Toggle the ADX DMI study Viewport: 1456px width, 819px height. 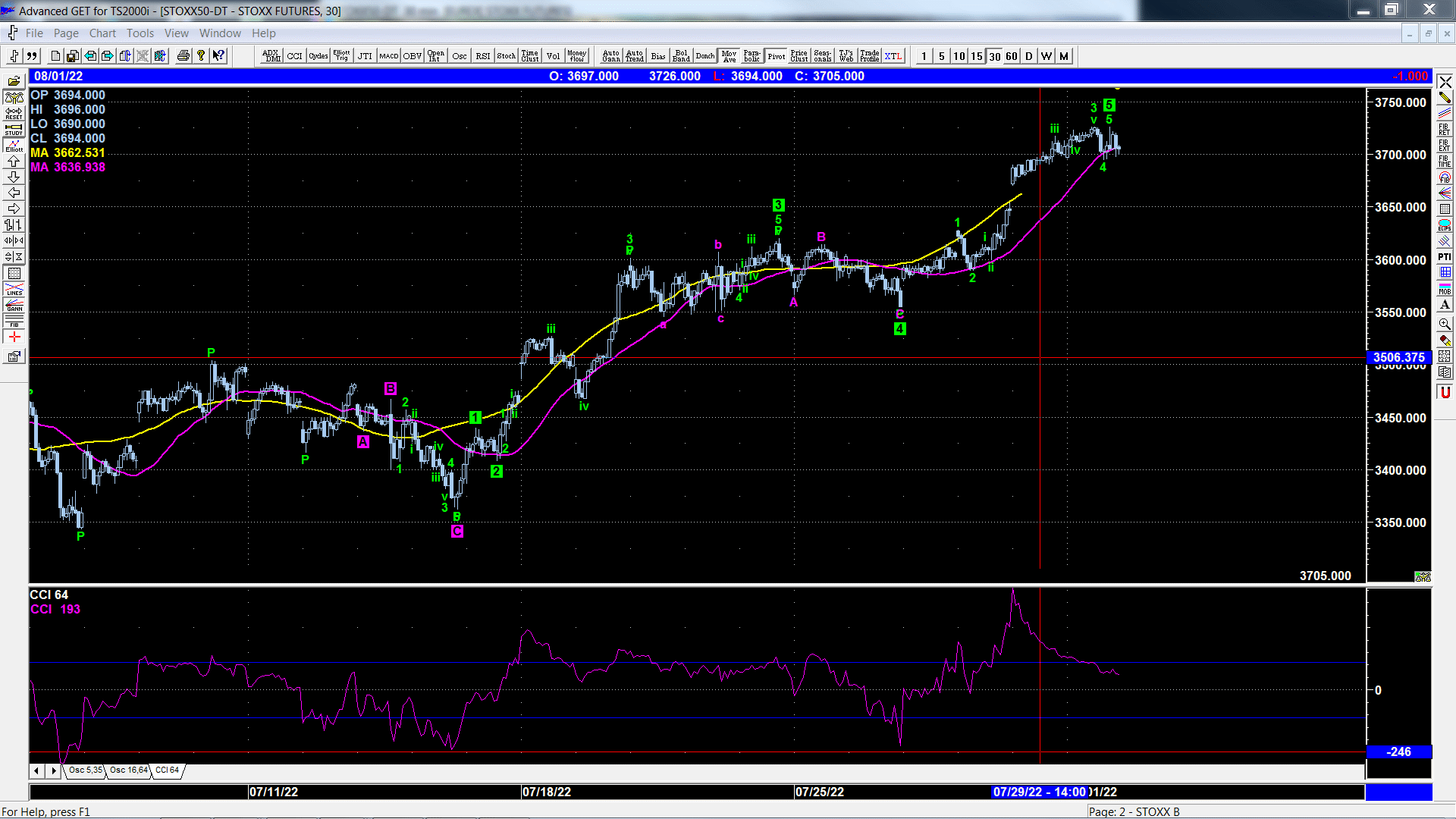271,56
